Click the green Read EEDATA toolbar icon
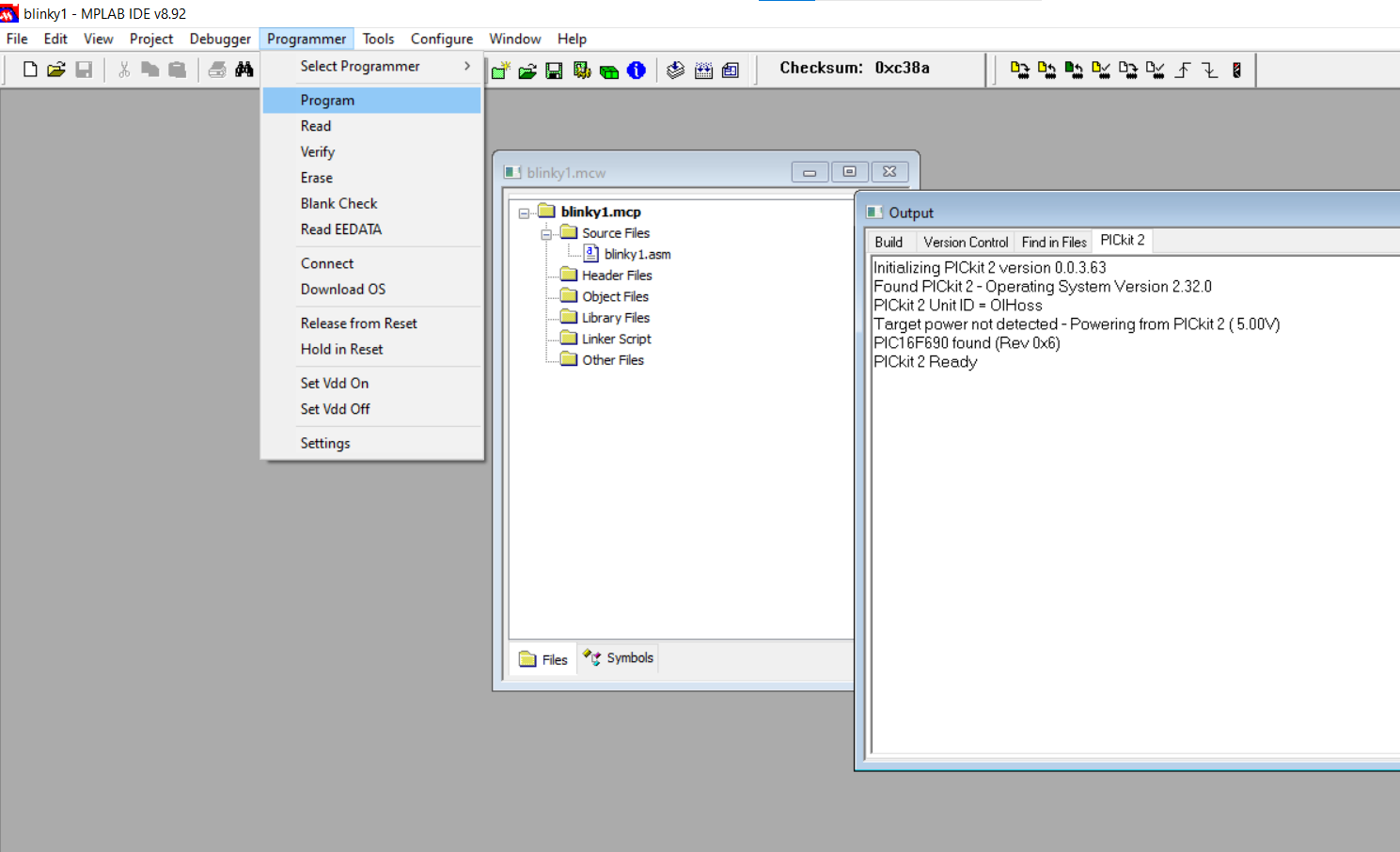The image size is (1400, 852). (x=1074, y=70)
